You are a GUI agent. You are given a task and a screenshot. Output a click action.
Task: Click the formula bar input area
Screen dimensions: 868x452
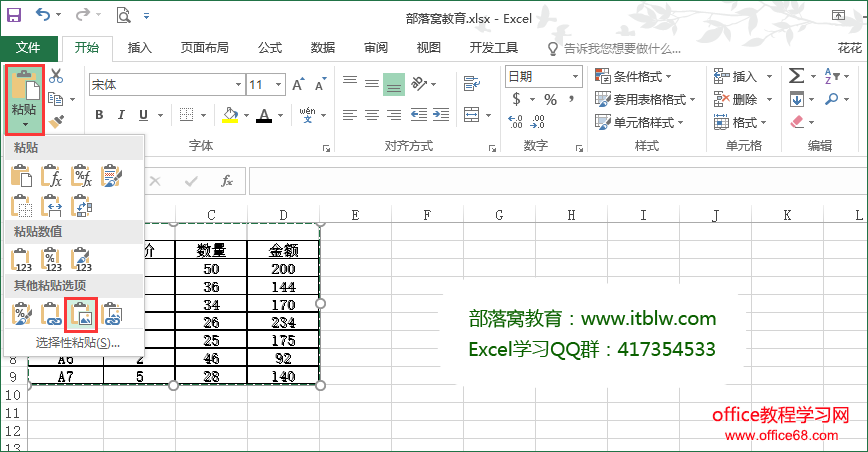tap(558, 181)
